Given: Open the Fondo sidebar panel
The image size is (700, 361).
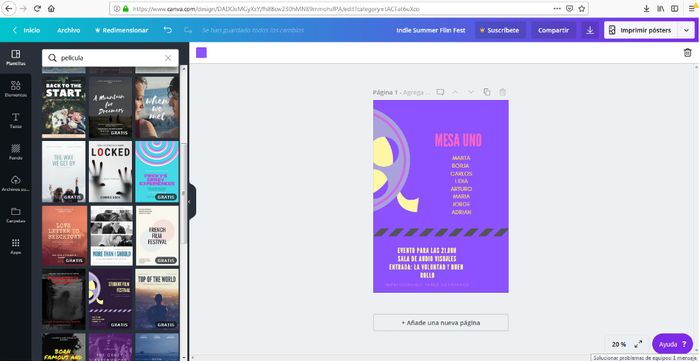Looking at the screenshot, I should pos(16,152).
